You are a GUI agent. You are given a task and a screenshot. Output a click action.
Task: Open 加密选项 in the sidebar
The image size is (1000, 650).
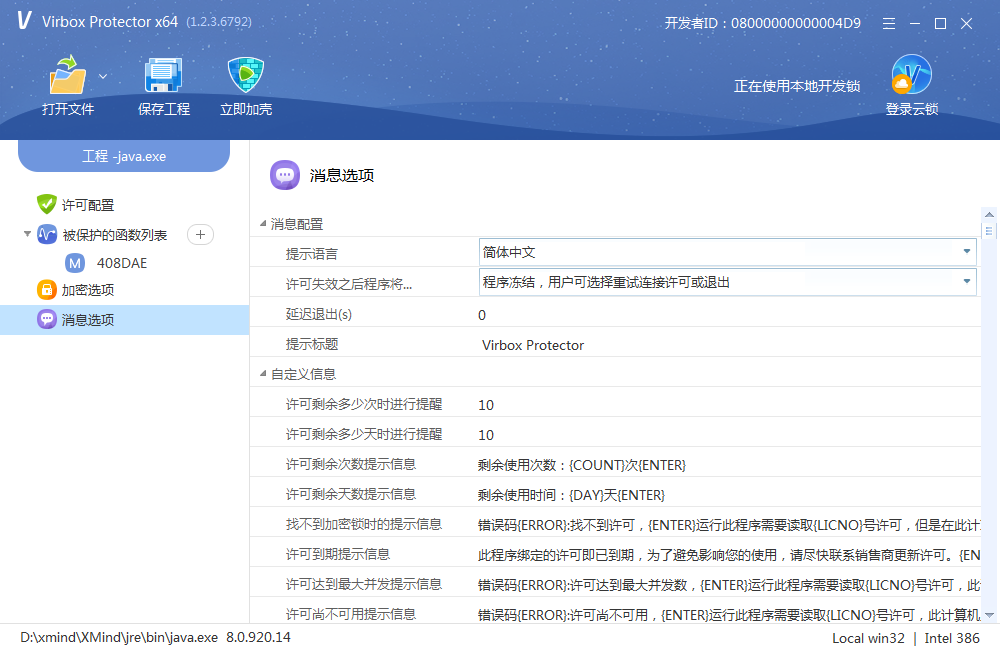coord(88,290)
